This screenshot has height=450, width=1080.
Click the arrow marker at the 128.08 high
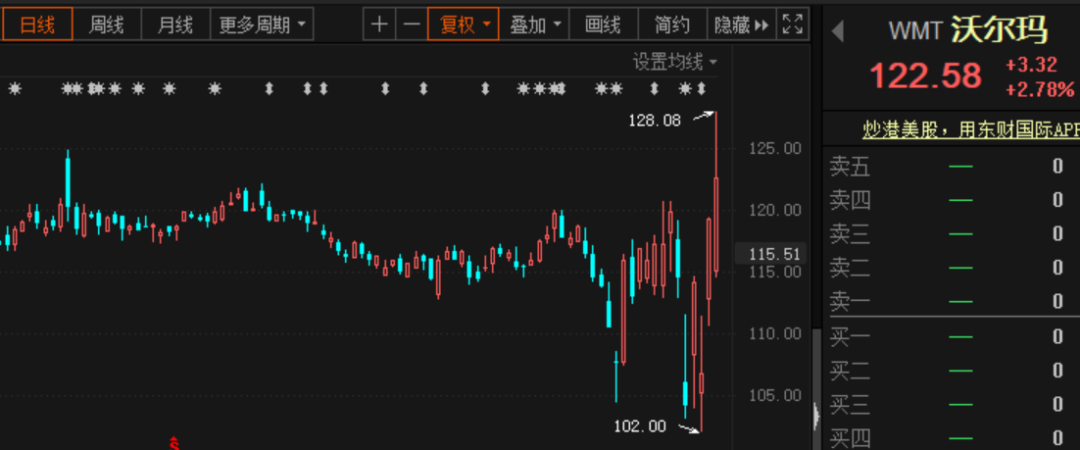(x=705, y=117)
